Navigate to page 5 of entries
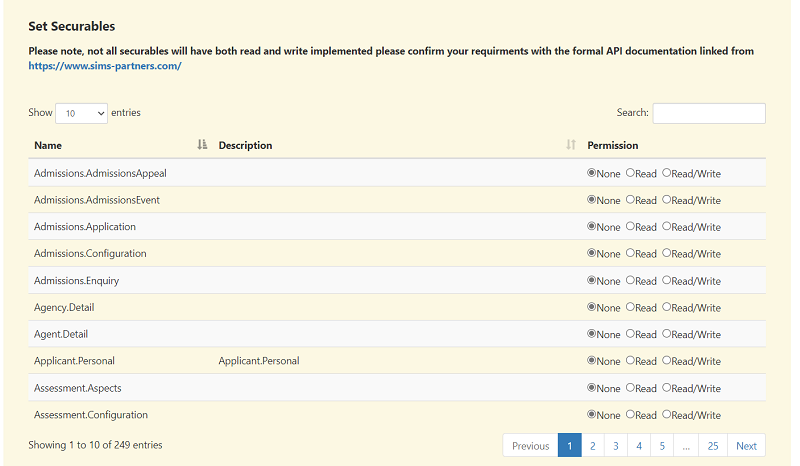Screen dimensions: 800x466 (661, 446)
